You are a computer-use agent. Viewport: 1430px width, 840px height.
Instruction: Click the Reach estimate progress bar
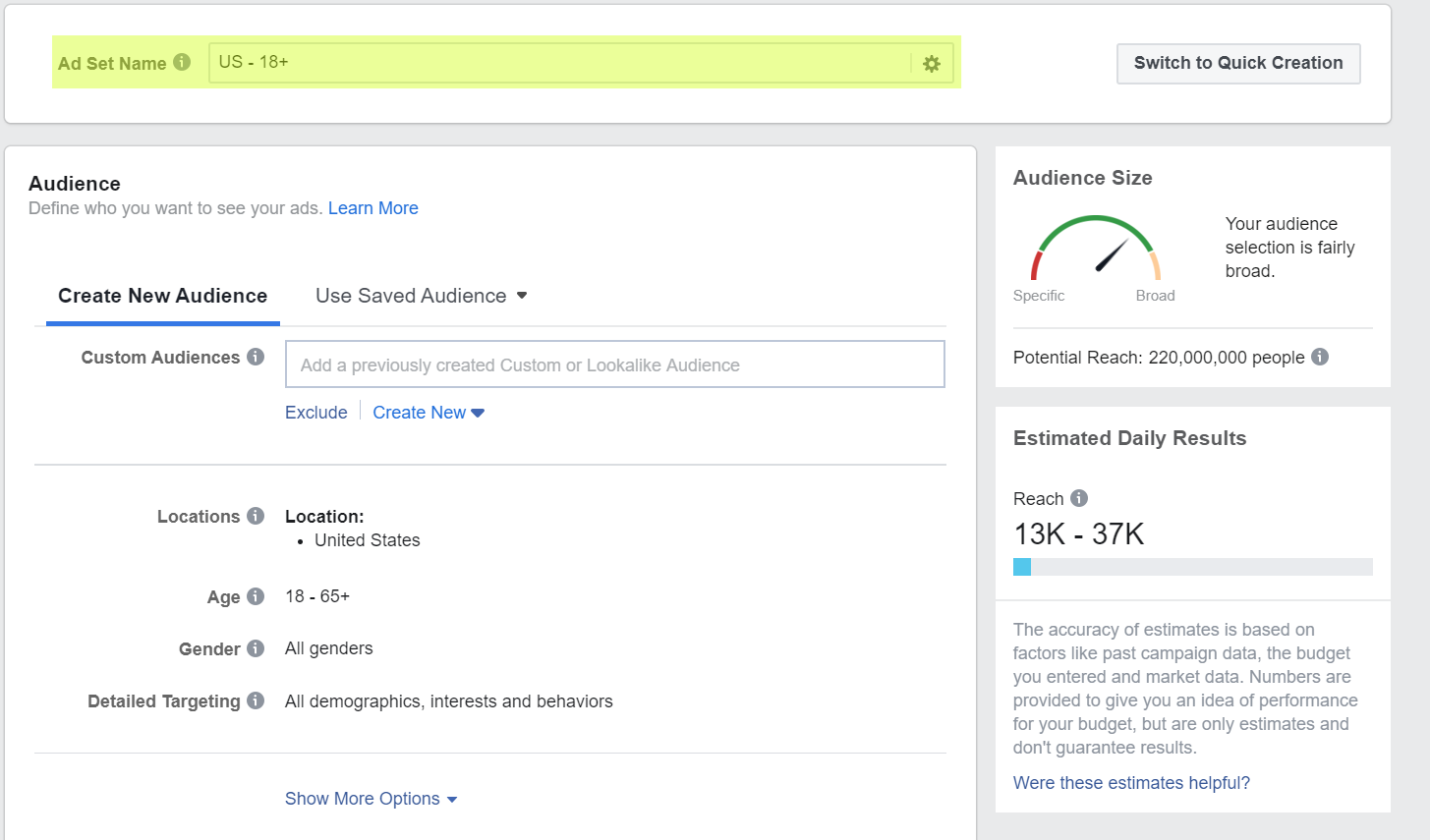pos(1193,567)
